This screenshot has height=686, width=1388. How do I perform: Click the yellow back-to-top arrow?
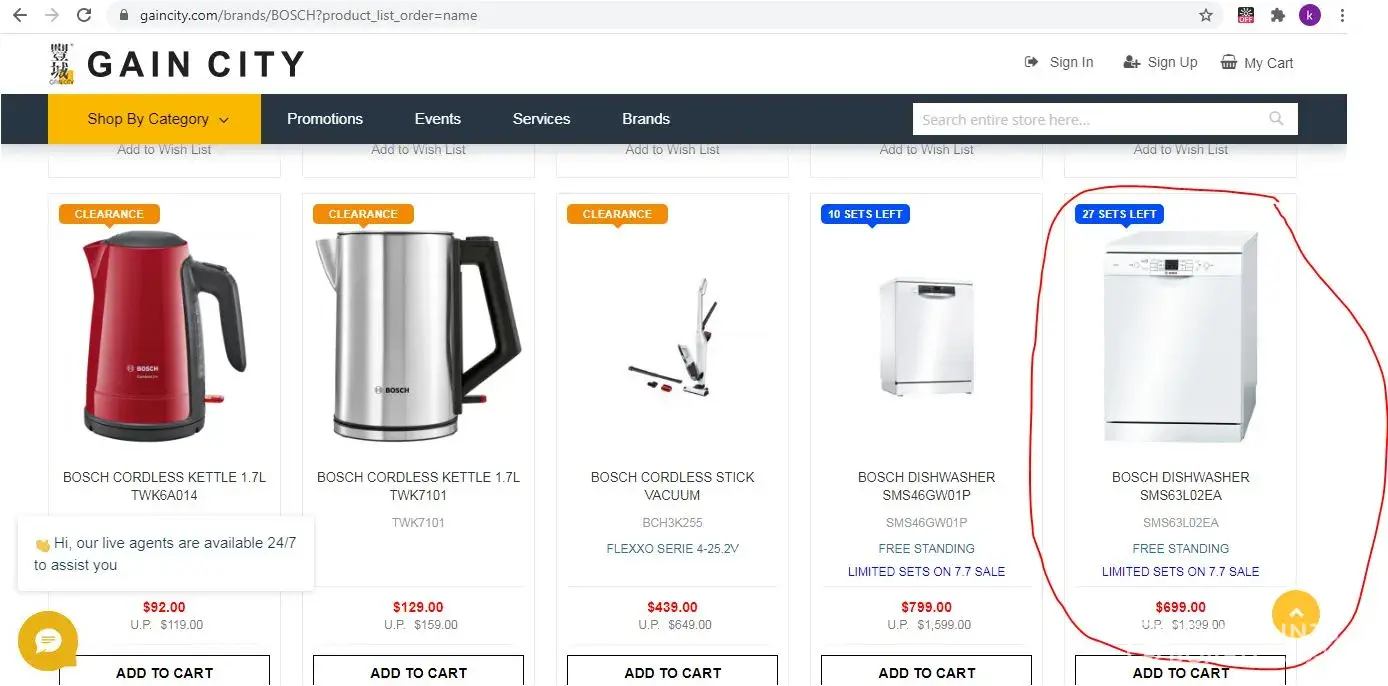click(x=1296, y=615)
